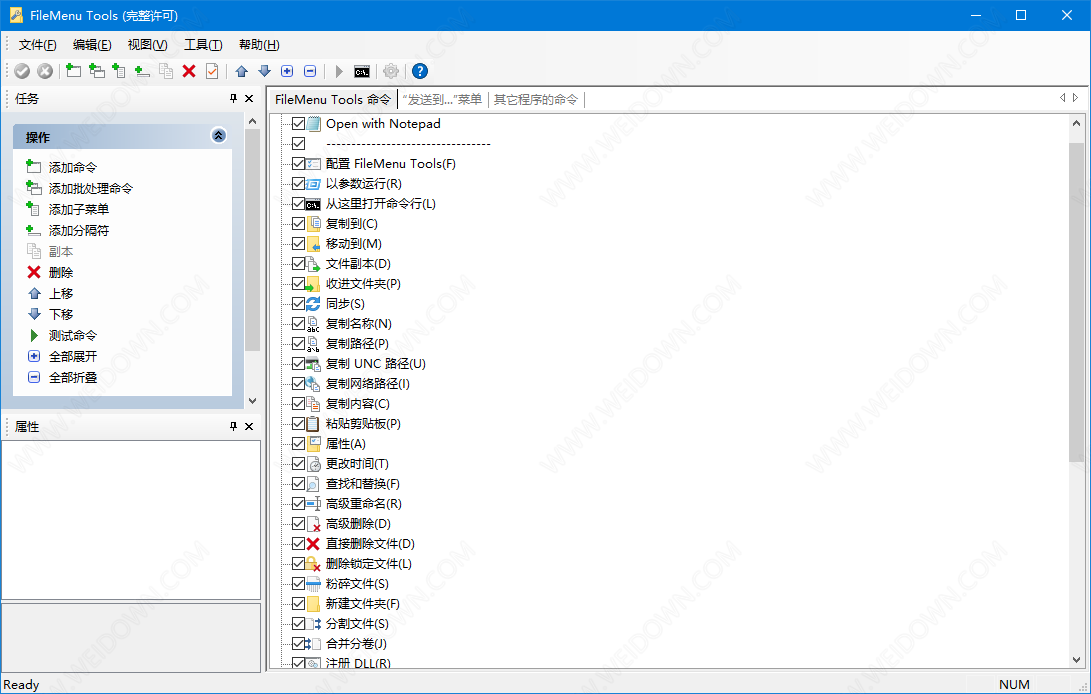This screenshot has height=694, width=1091.
Task: Switch to the 其它程序的命令 tab
Action: 536,100
